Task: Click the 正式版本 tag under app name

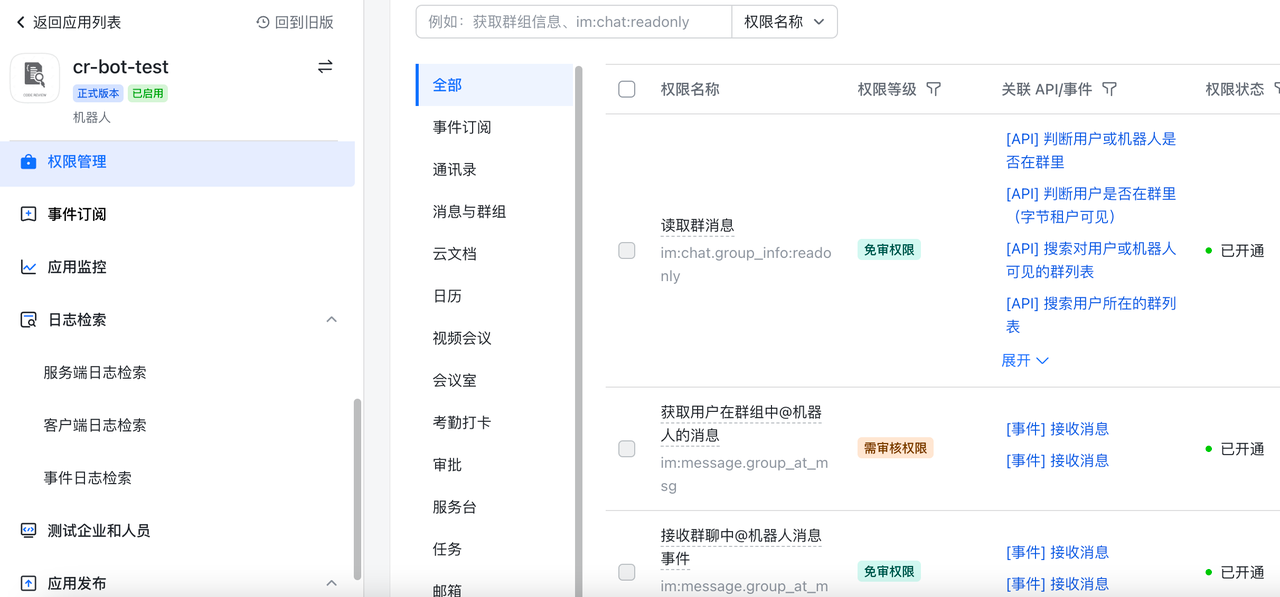Action: (98, 94)
